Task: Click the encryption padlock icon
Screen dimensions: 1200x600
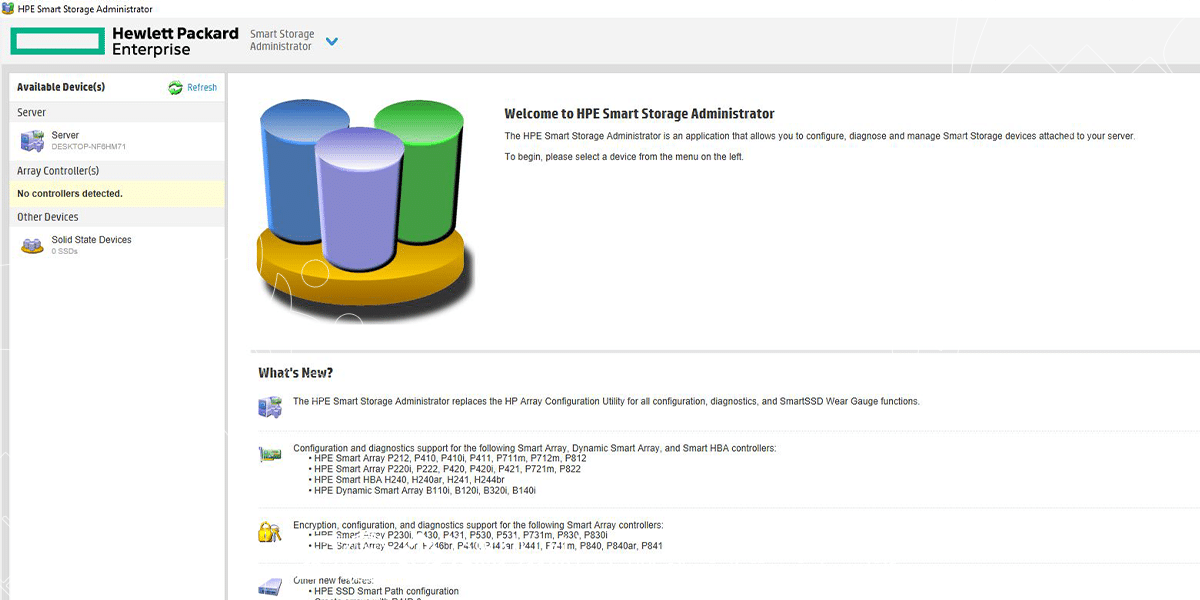Action: click(x=269, y=531)
